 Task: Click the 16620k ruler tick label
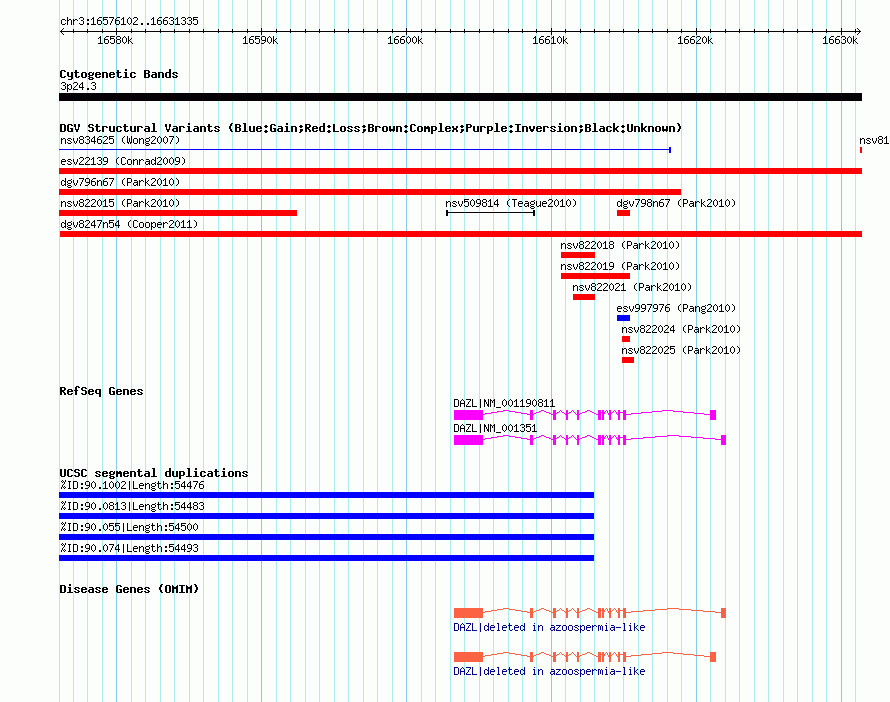pos(695,40)
